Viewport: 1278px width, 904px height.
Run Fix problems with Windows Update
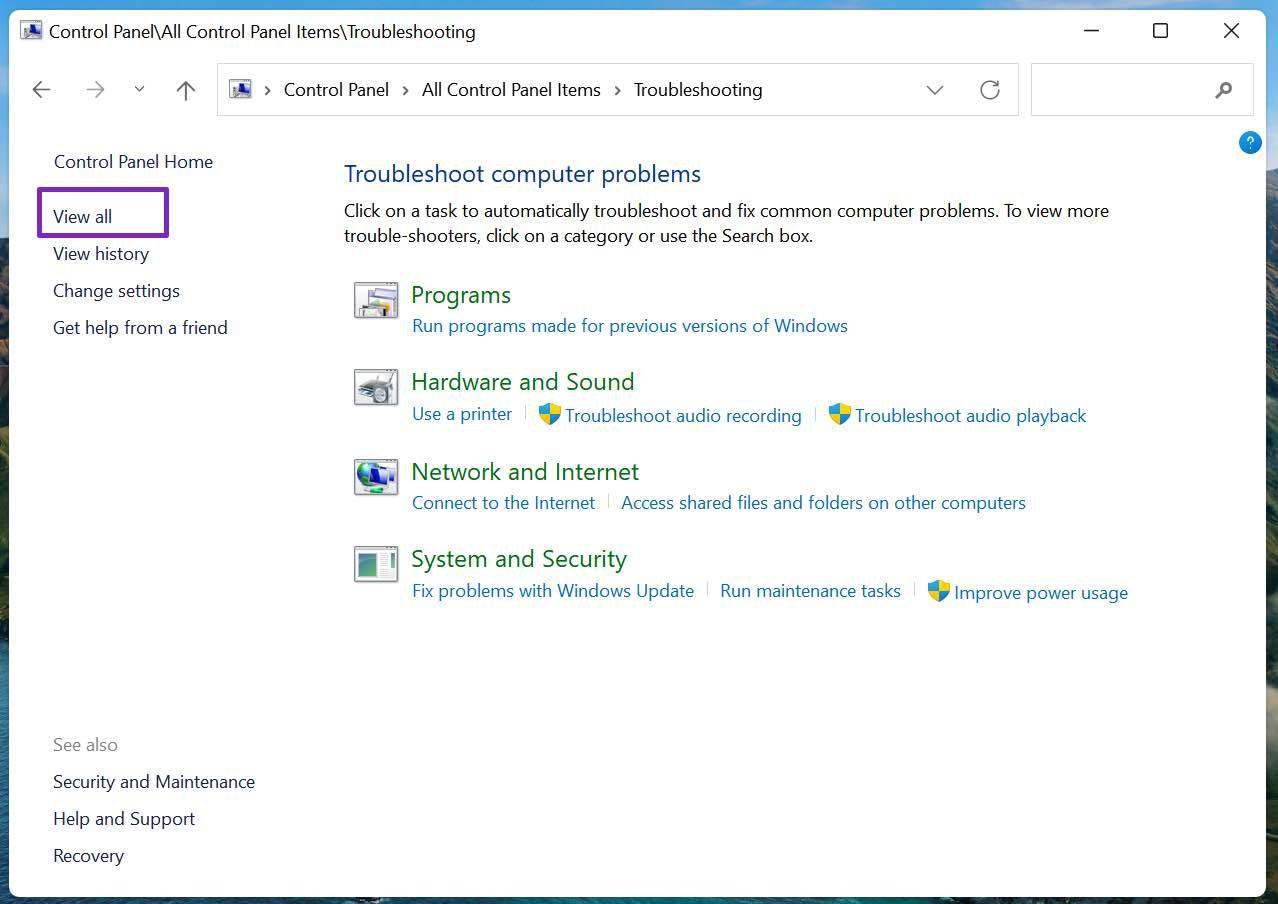[552, 591]
